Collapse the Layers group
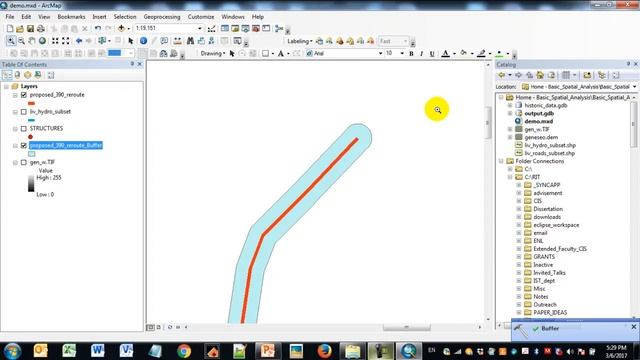This screenshot has height=360, width=640. click(6, 87)
